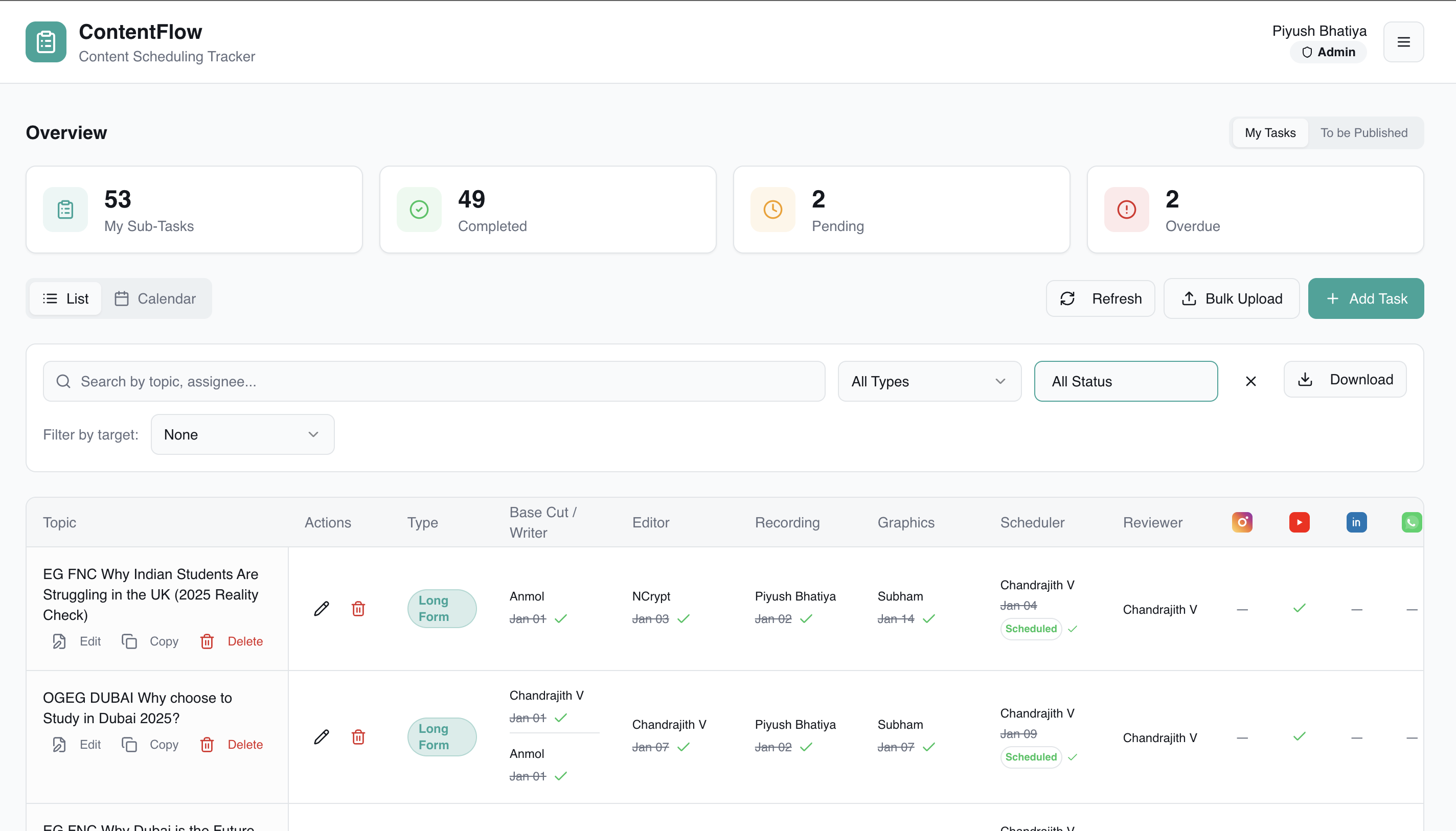The image size is (1456, 831).
Task: Click the Download button
Action: tap(1345, 380)
